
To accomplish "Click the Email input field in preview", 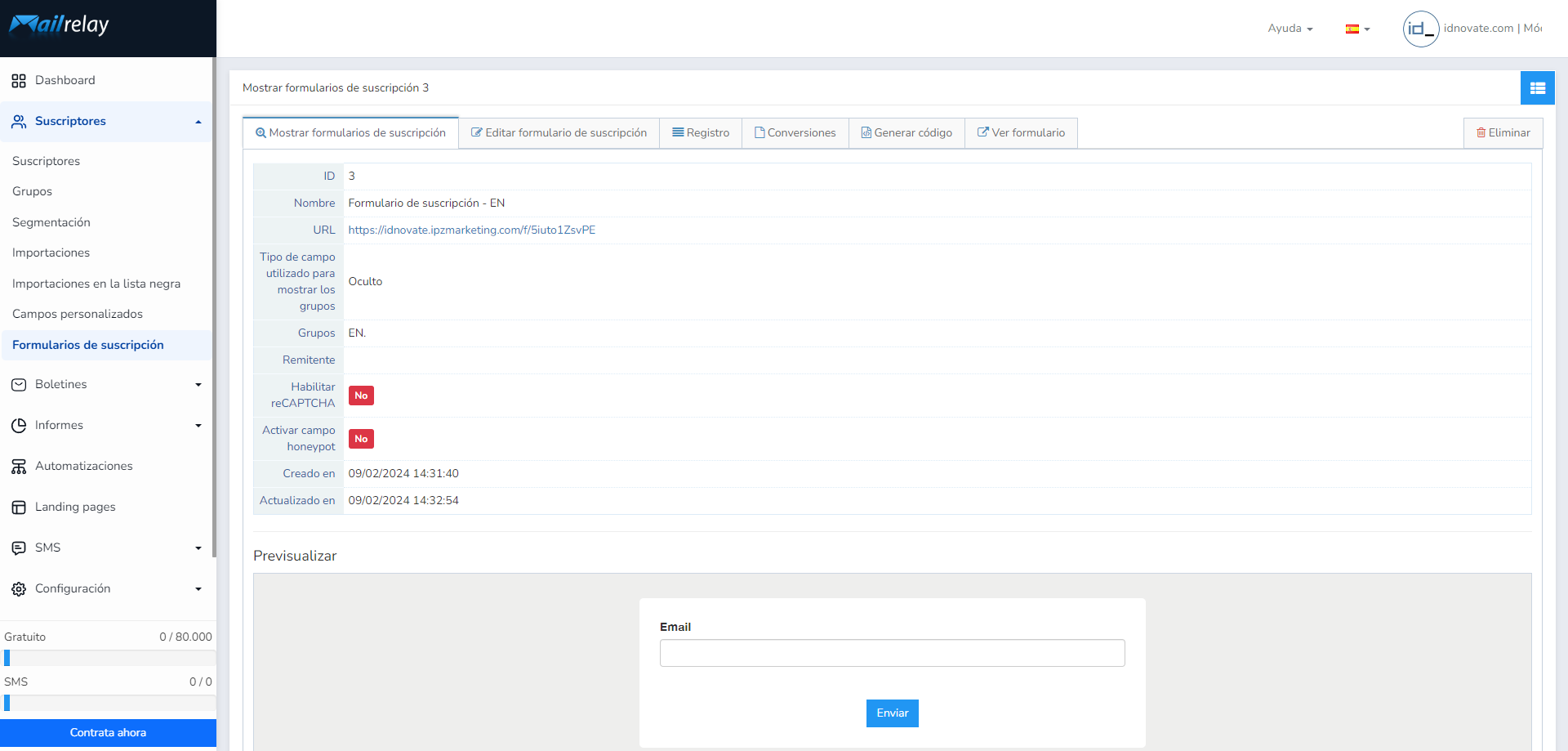I will 893,653.
